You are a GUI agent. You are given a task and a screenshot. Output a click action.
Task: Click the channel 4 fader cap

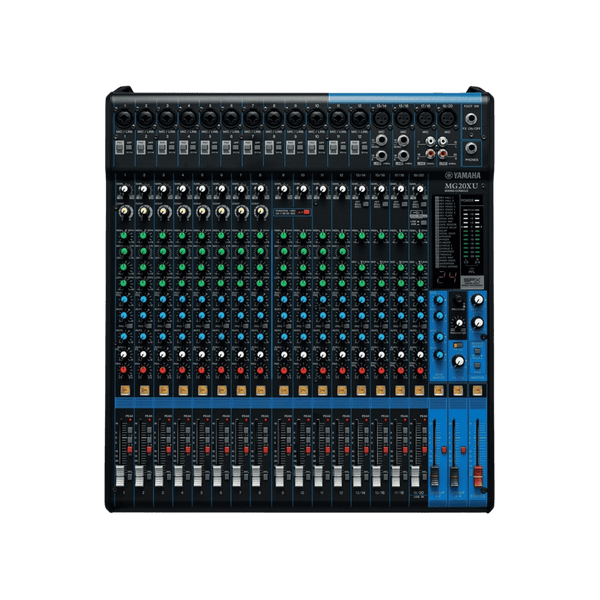pyautogui.click(x=178, y=476)
